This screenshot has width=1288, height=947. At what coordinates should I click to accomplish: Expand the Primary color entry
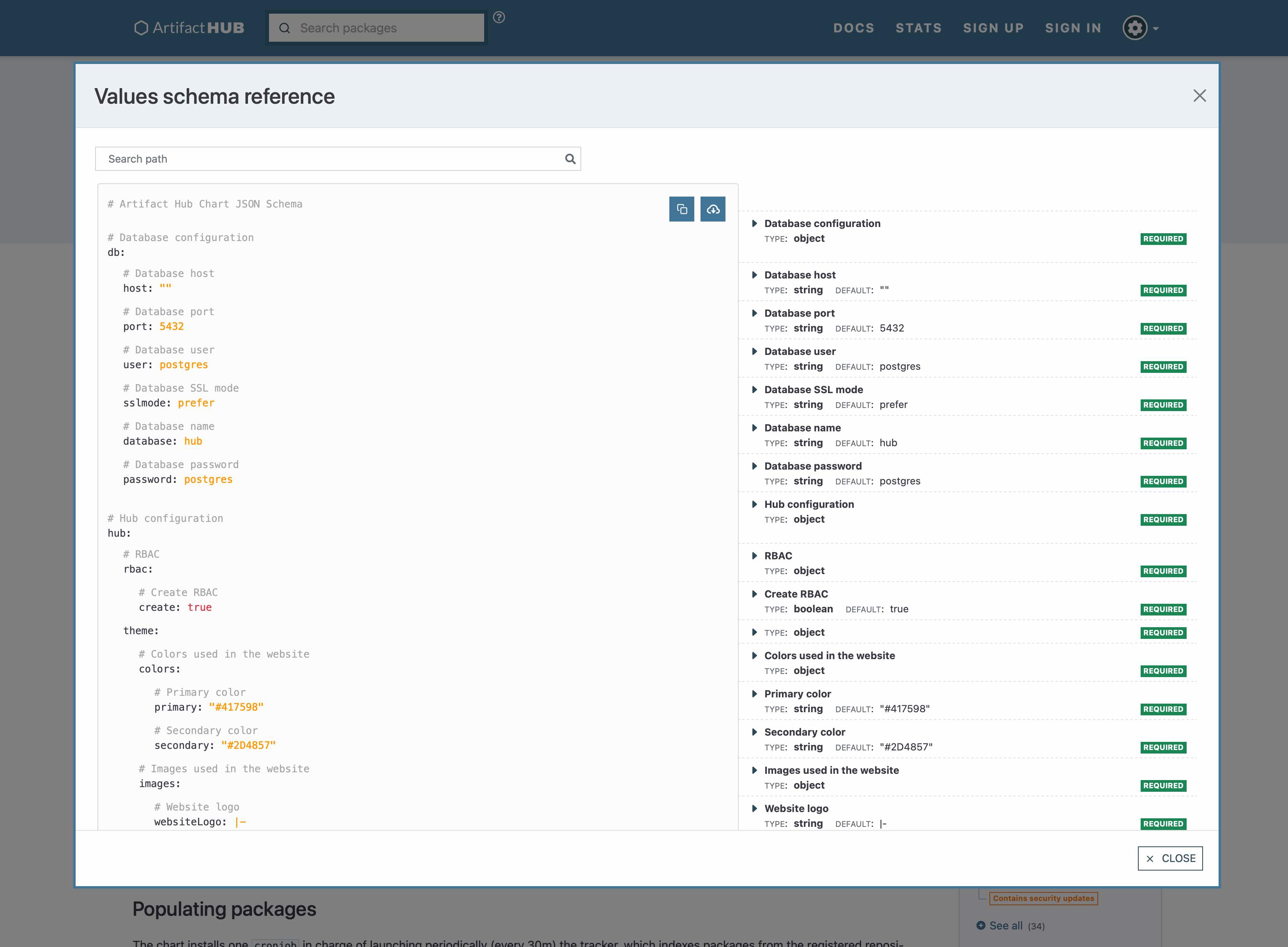(x=755, y=693)
